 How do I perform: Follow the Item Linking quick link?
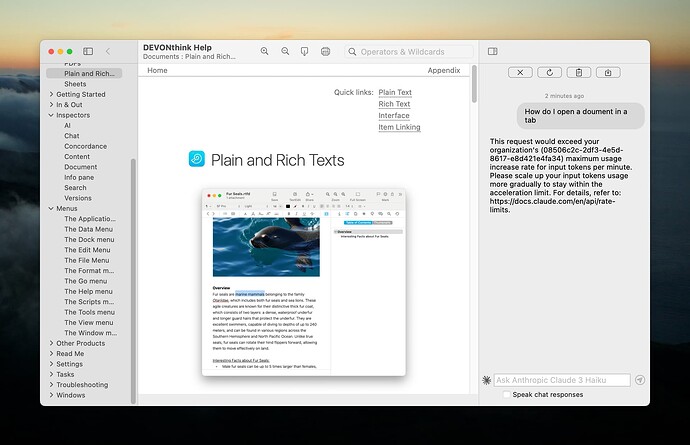coord(399,127)
